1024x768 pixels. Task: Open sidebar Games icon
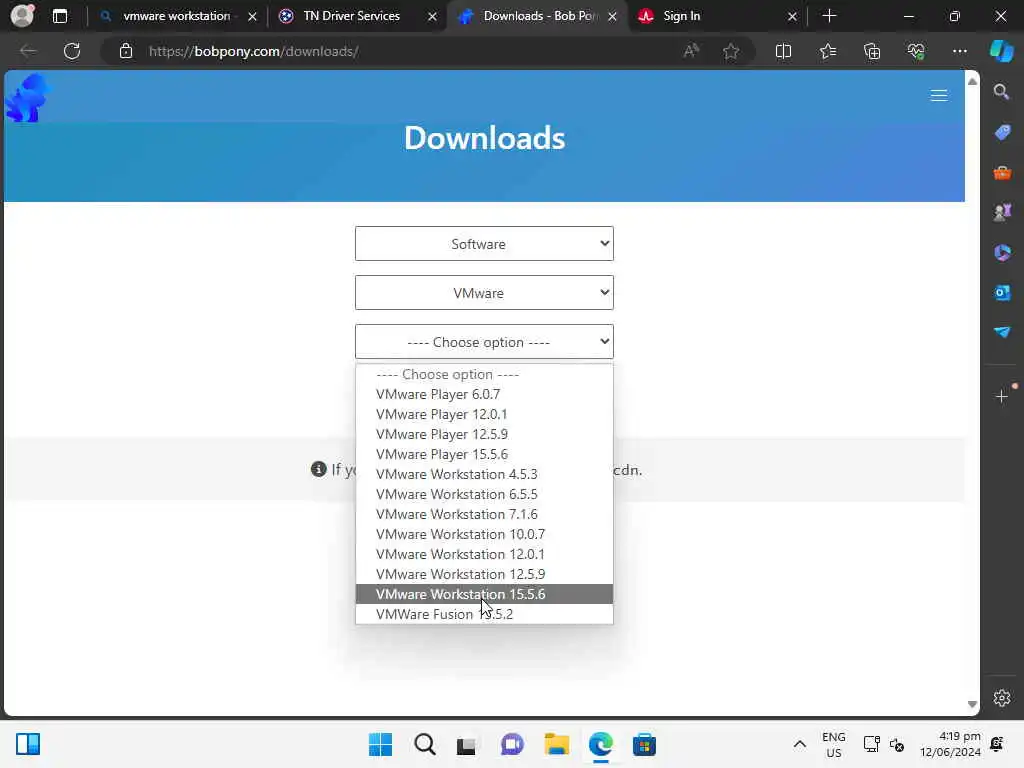(1002, 212)
